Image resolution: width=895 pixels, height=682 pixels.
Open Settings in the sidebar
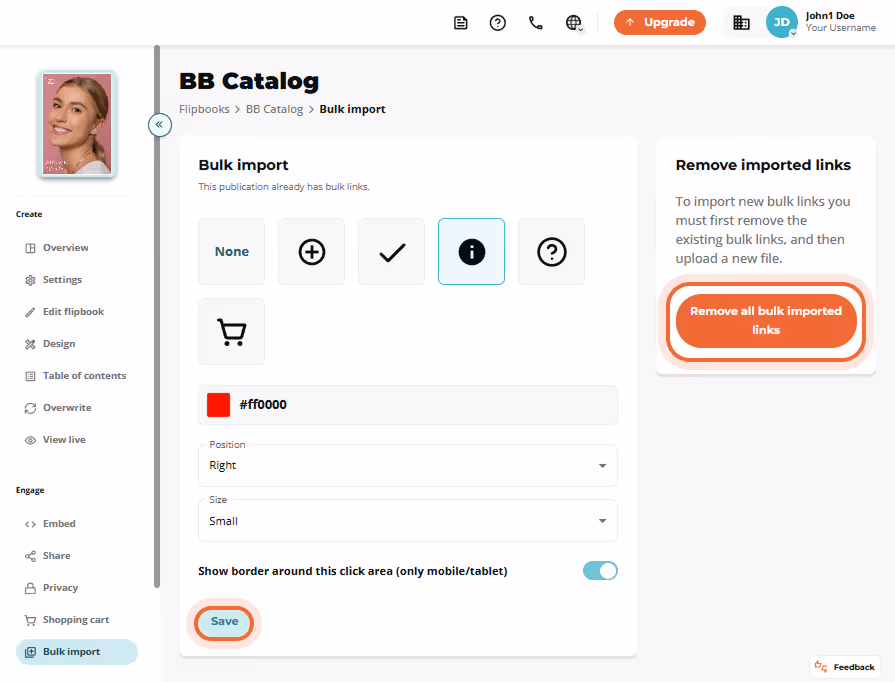click(x=62, y=280)
